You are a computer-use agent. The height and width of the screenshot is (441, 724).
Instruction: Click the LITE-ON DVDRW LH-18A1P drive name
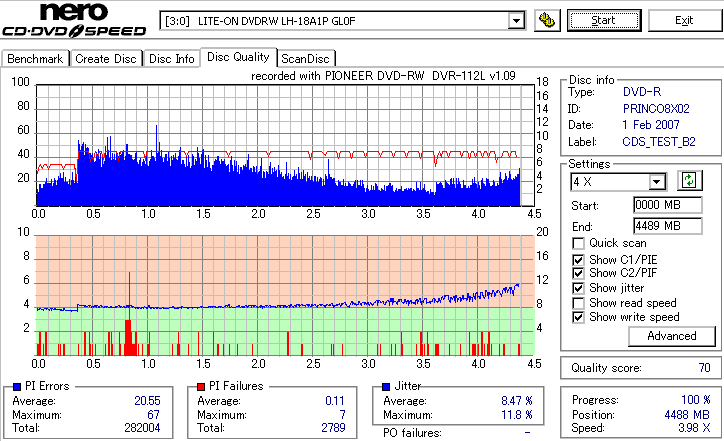point(277,21)
